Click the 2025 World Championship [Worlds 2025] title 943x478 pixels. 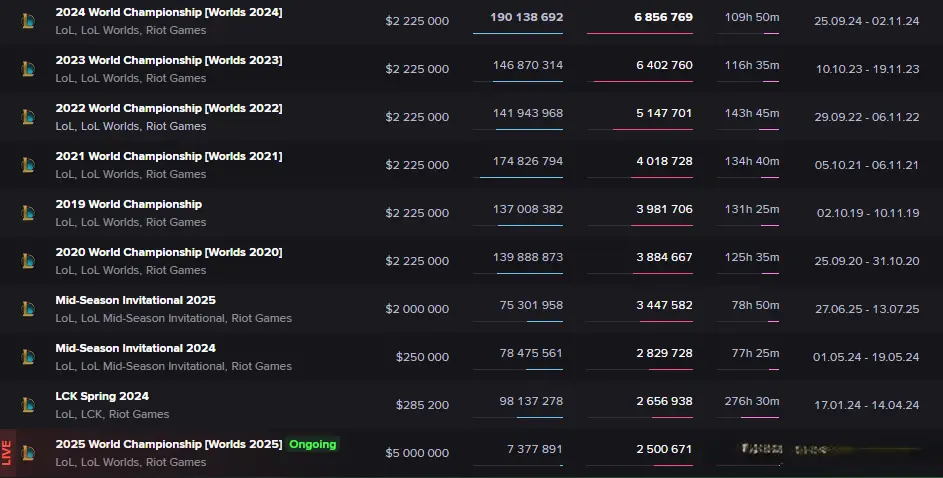(x=168, y=444)
